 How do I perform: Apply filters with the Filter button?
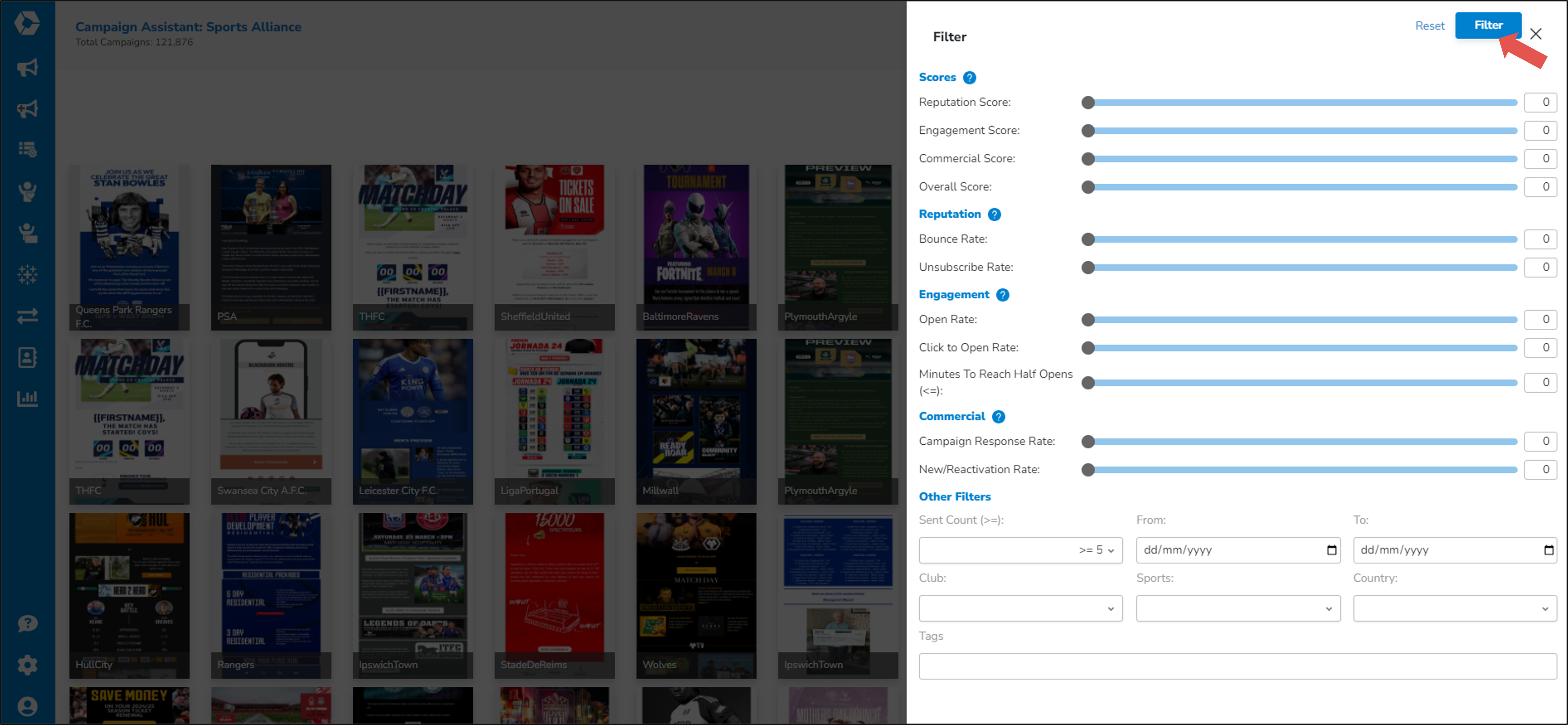pyautogui.click(x=1488, y=25)
